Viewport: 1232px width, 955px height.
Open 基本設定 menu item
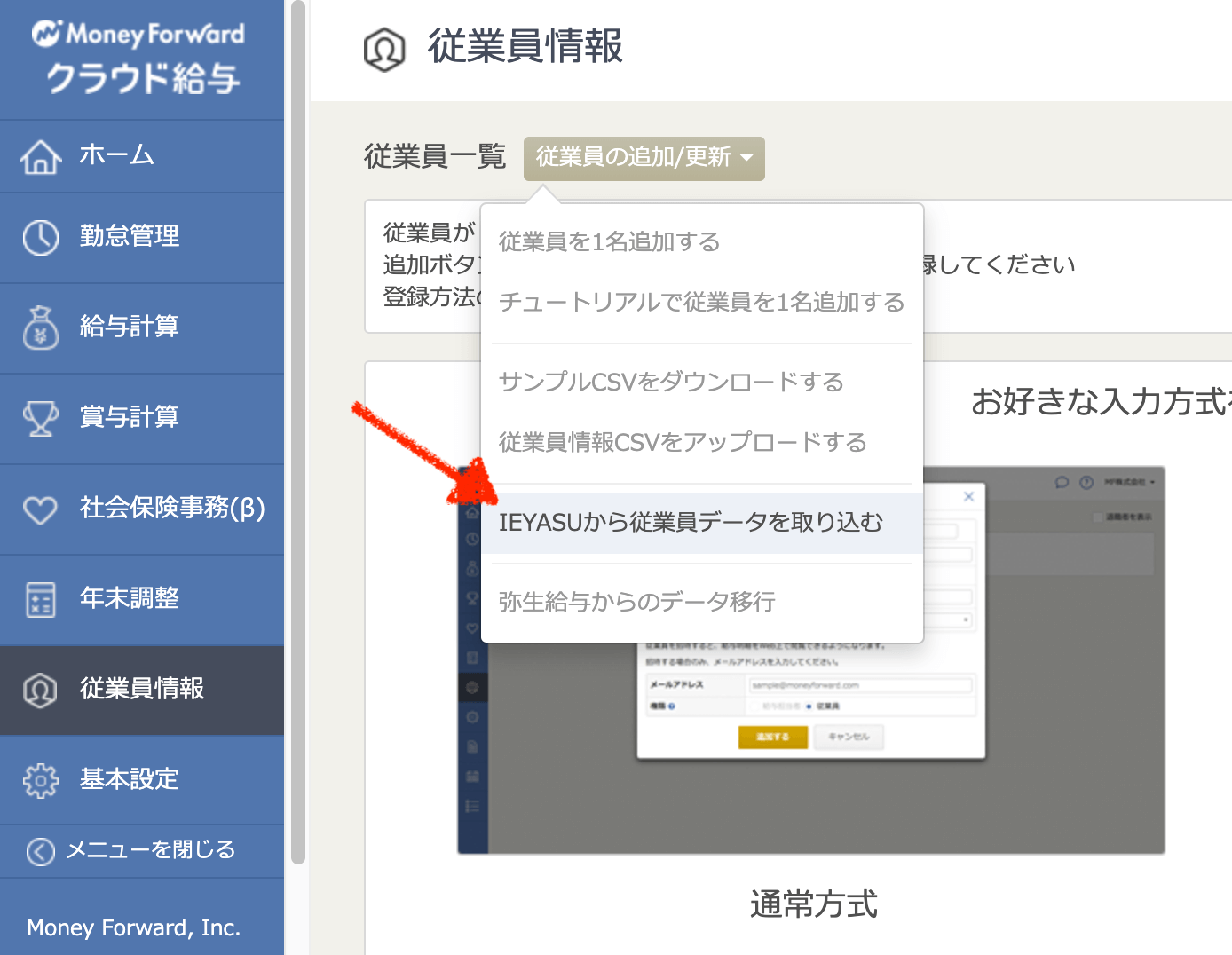(142, 780)
